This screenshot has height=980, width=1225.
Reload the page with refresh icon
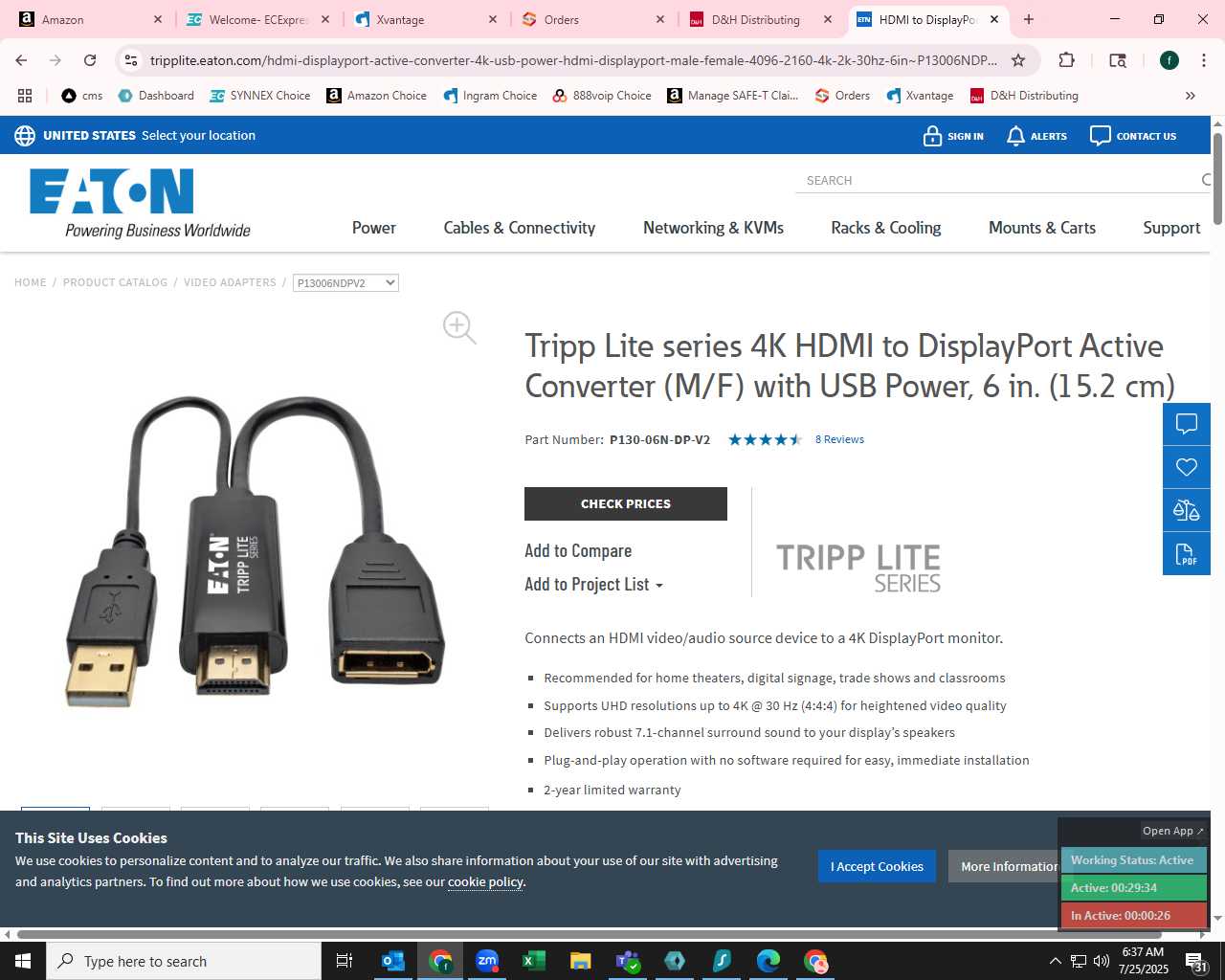pos(90,60)
